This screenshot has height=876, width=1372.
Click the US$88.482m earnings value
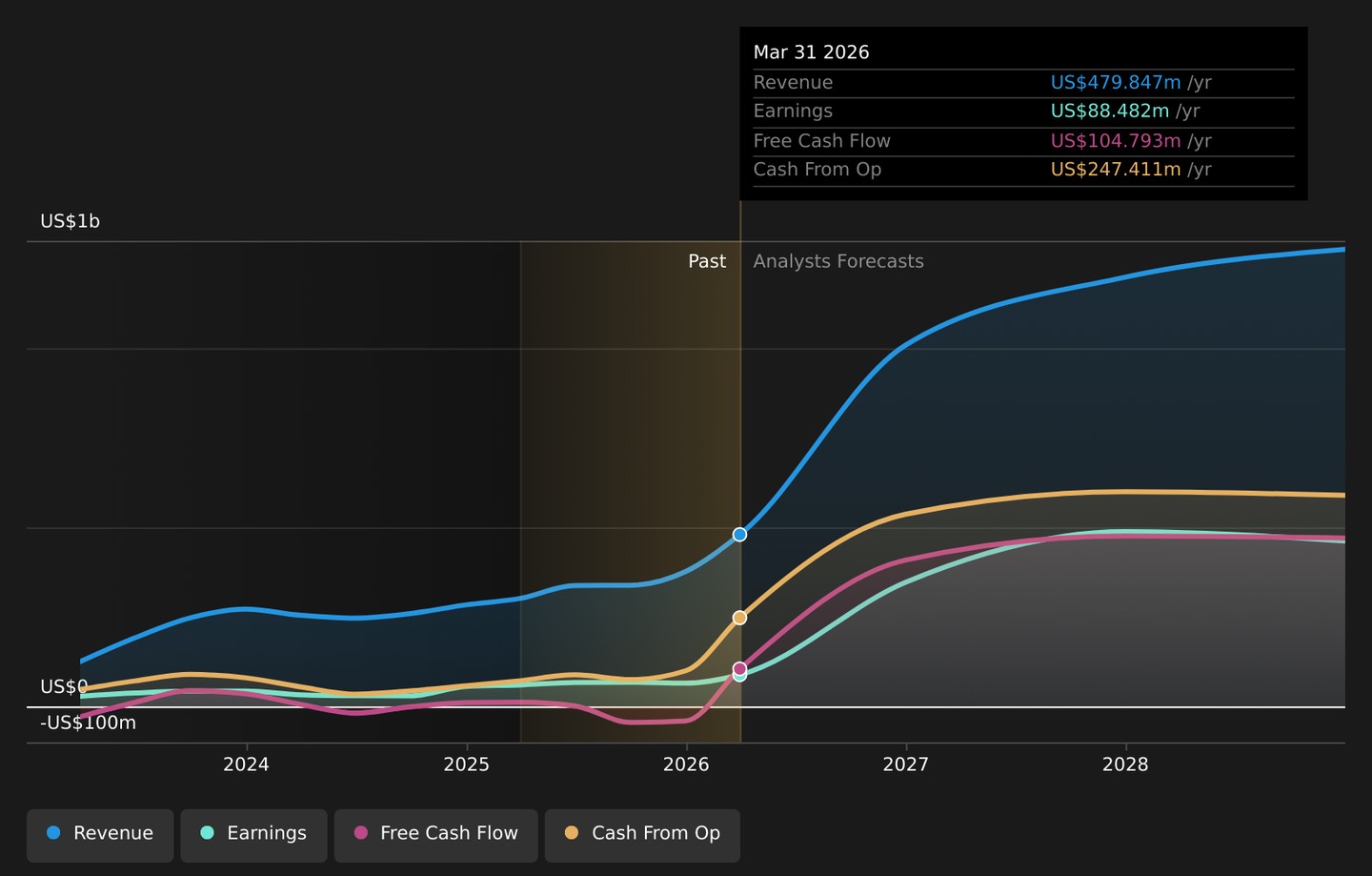1110,112
